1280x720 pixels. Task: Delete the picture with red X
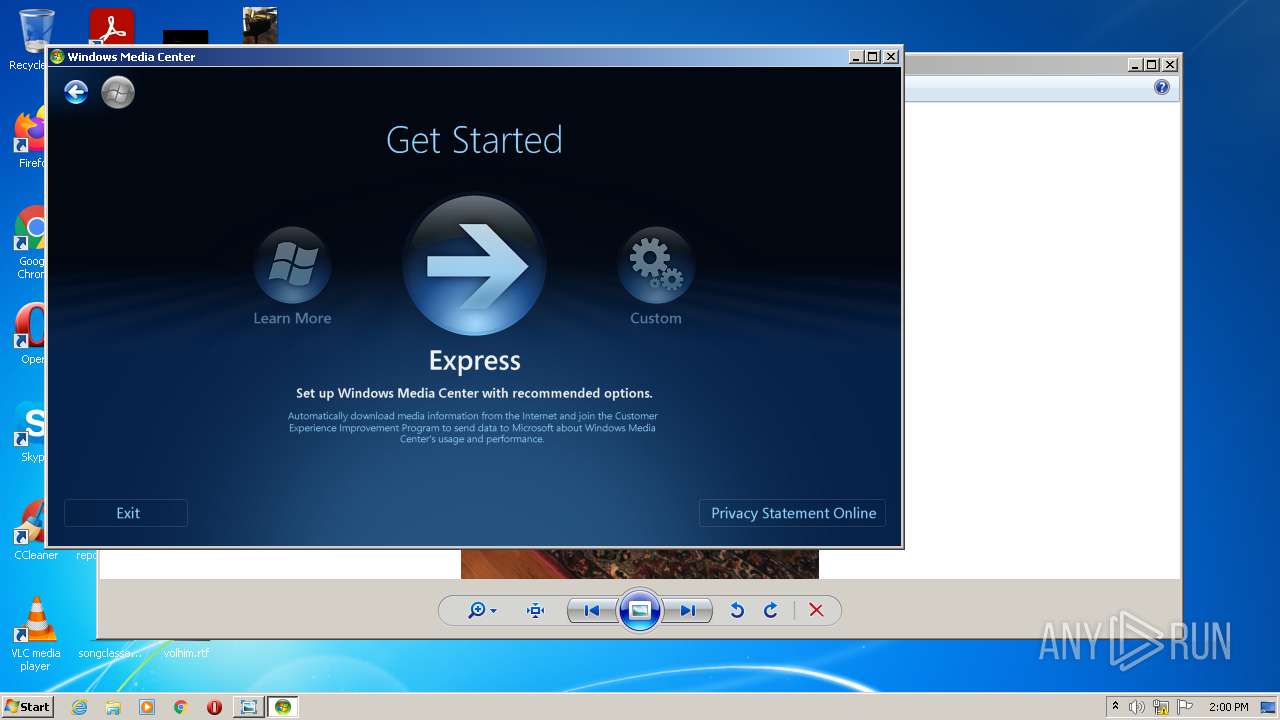click(816, 610)
